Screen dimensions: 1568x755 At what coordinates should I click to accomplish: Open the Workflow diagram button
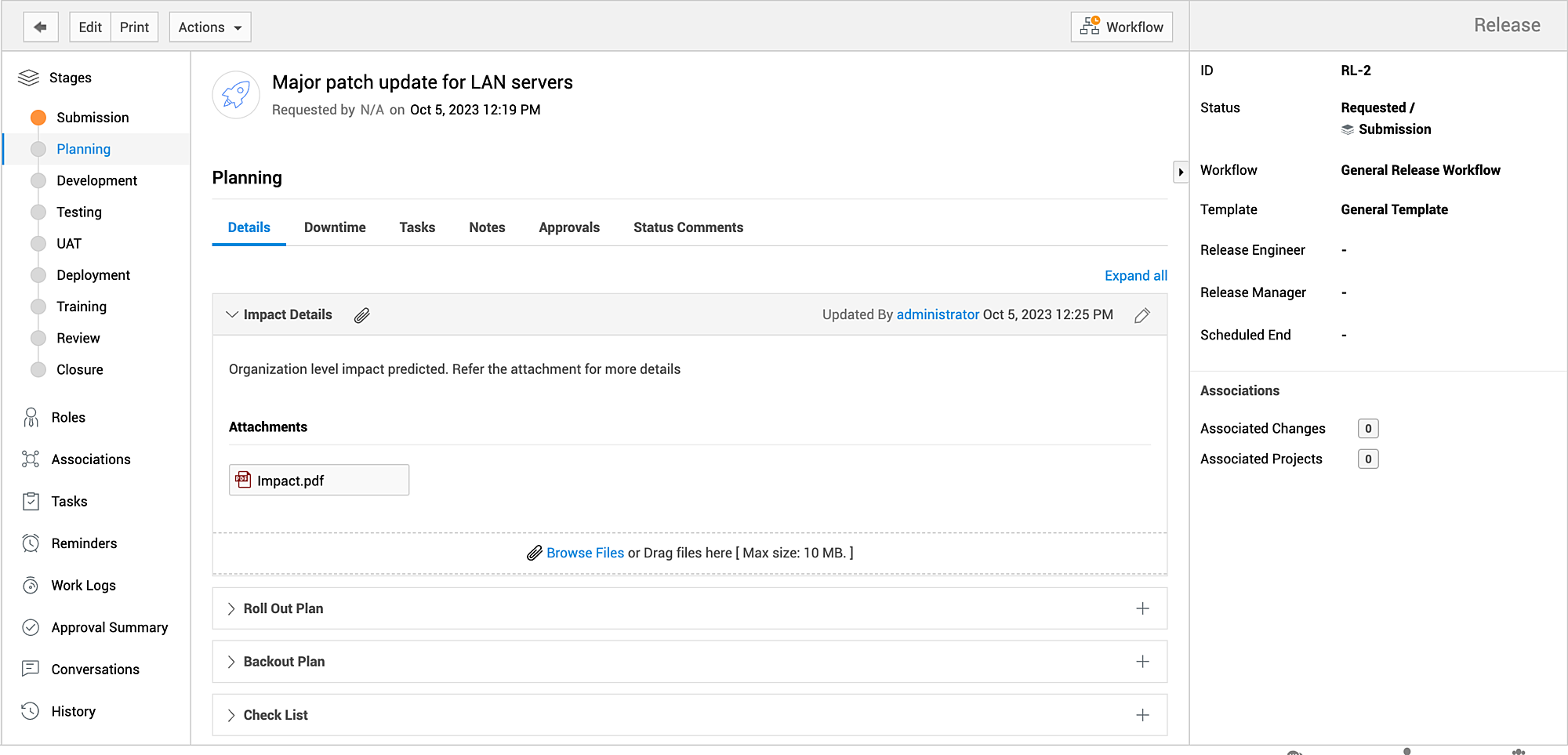pyautogui.click(x=1121, y=27)
